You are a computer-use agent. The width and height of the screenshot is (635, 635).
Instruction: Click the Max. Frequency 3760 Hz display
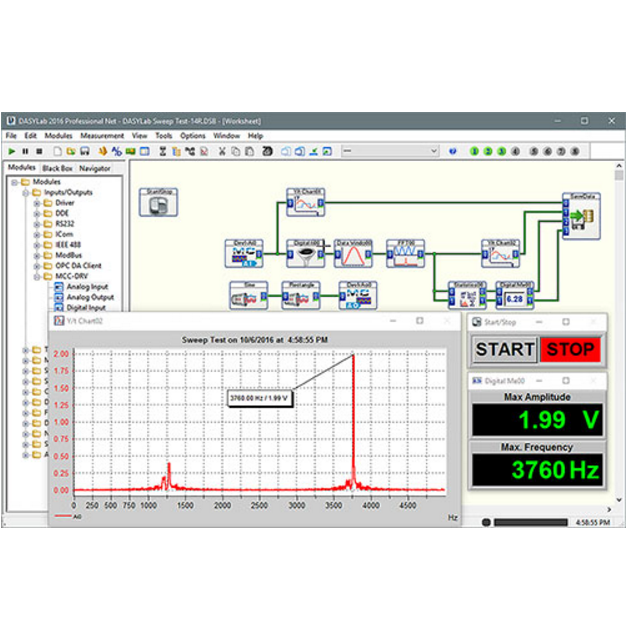click(x=537, y=470)
